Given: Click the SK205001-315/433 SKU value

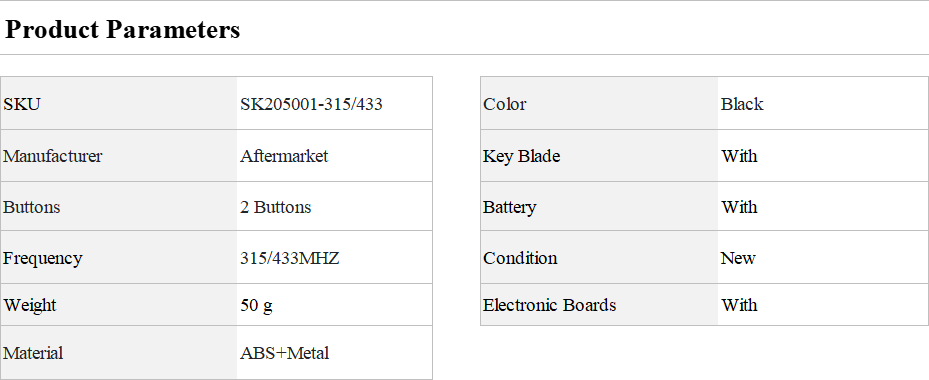Looking at the screenshot, I should 311,104.
